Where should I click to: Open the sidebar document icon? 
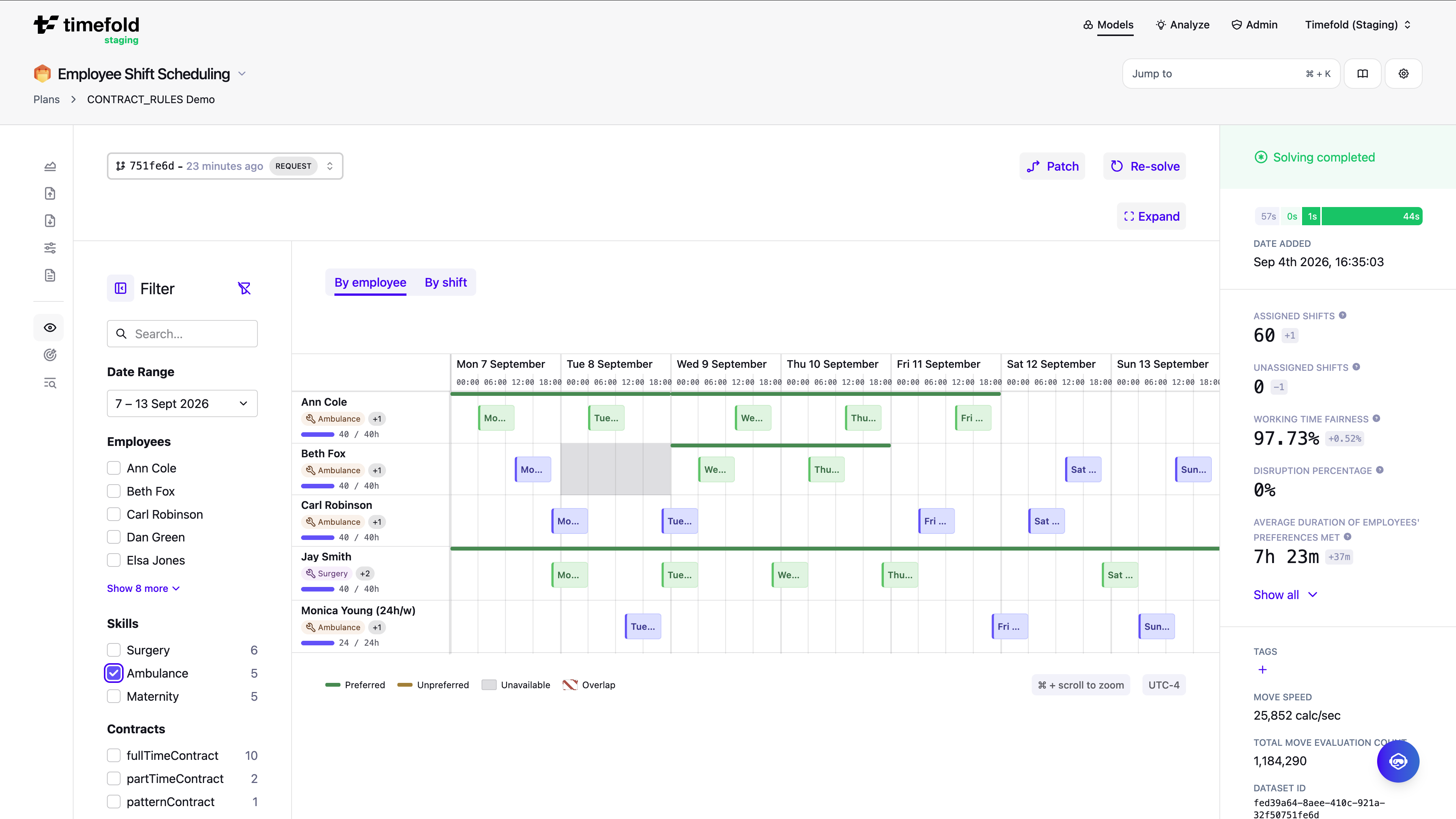50,275
